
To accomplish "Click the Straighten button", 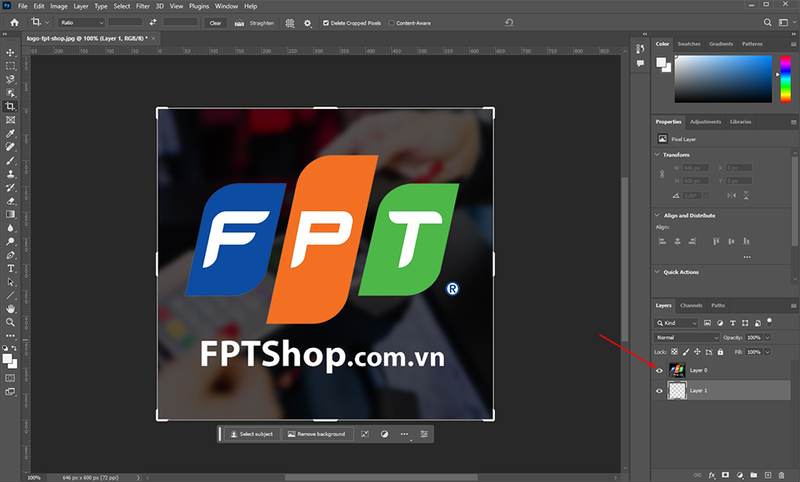I will click(x=255, y=23).
